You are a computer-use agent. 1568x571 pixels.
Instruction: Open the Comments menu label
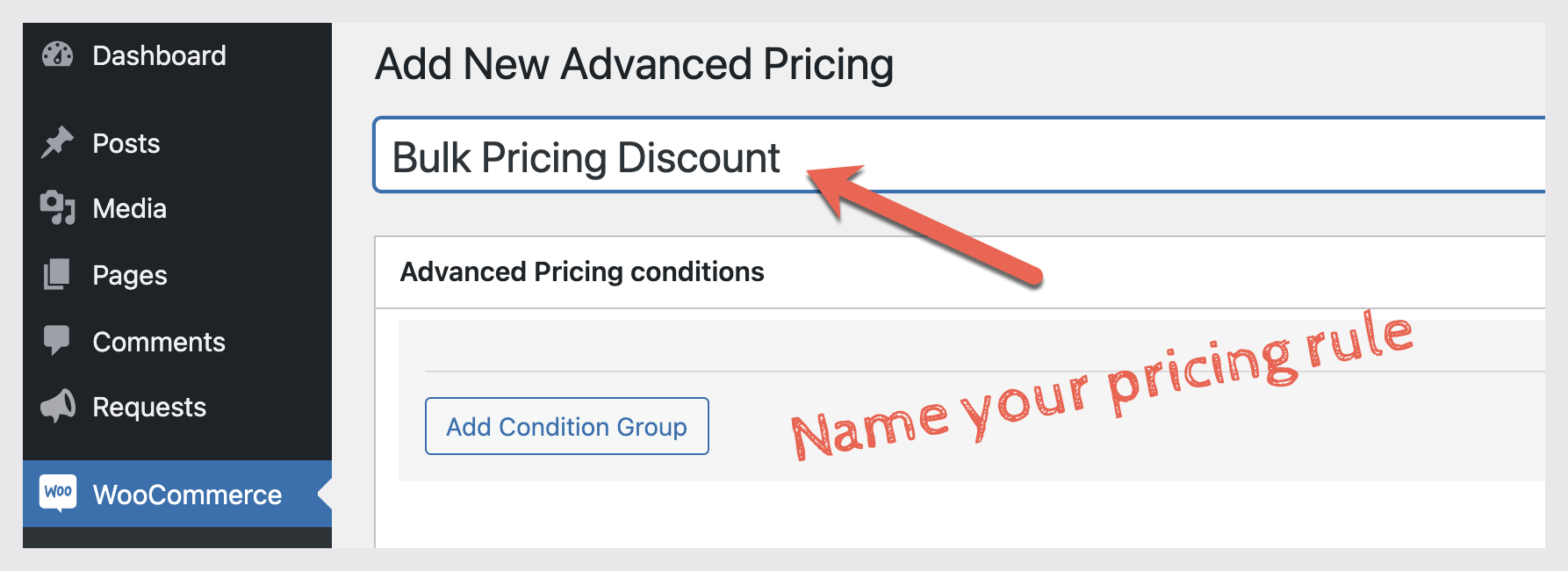point(159,342)
